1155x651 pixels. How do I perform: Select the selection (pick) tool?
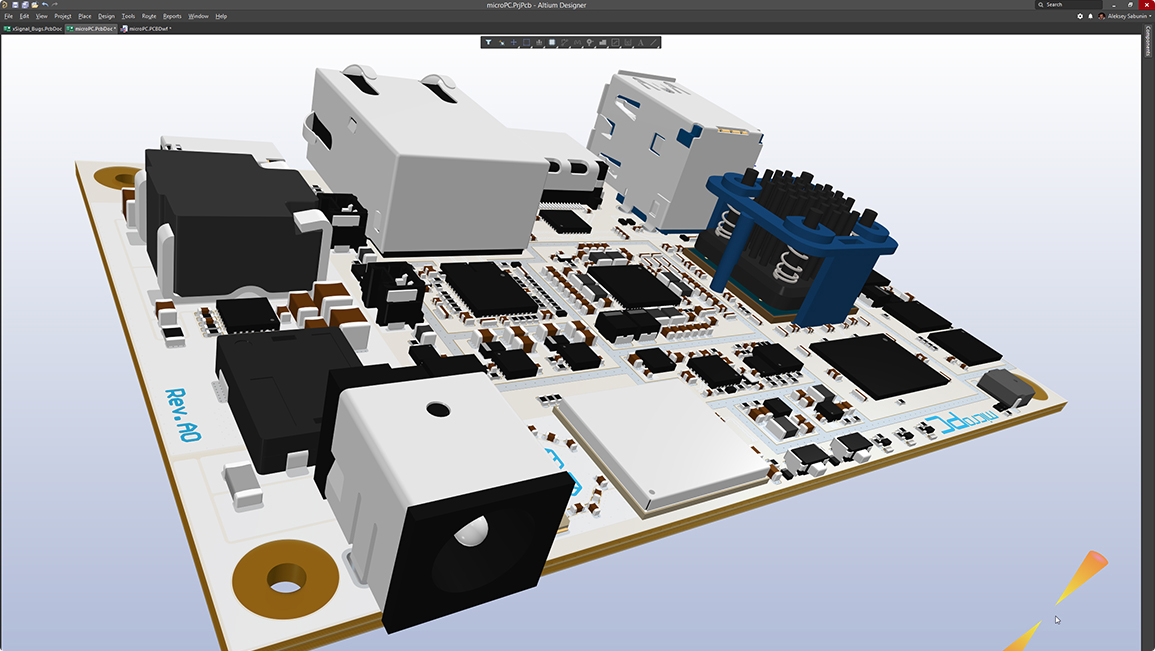502,42
